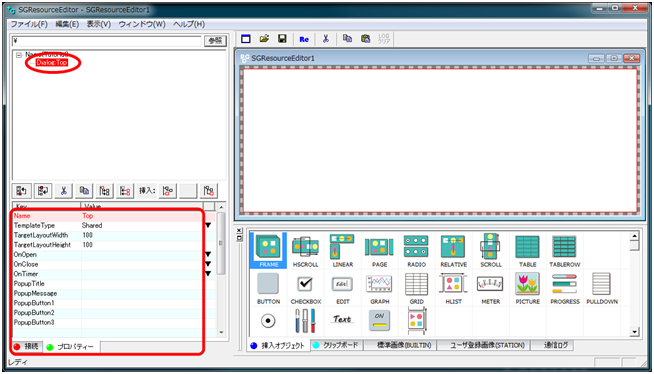The height and width of the screenshot is (374, 654).
Task: Select the PAGE insert object
Action: coord(379,250)
